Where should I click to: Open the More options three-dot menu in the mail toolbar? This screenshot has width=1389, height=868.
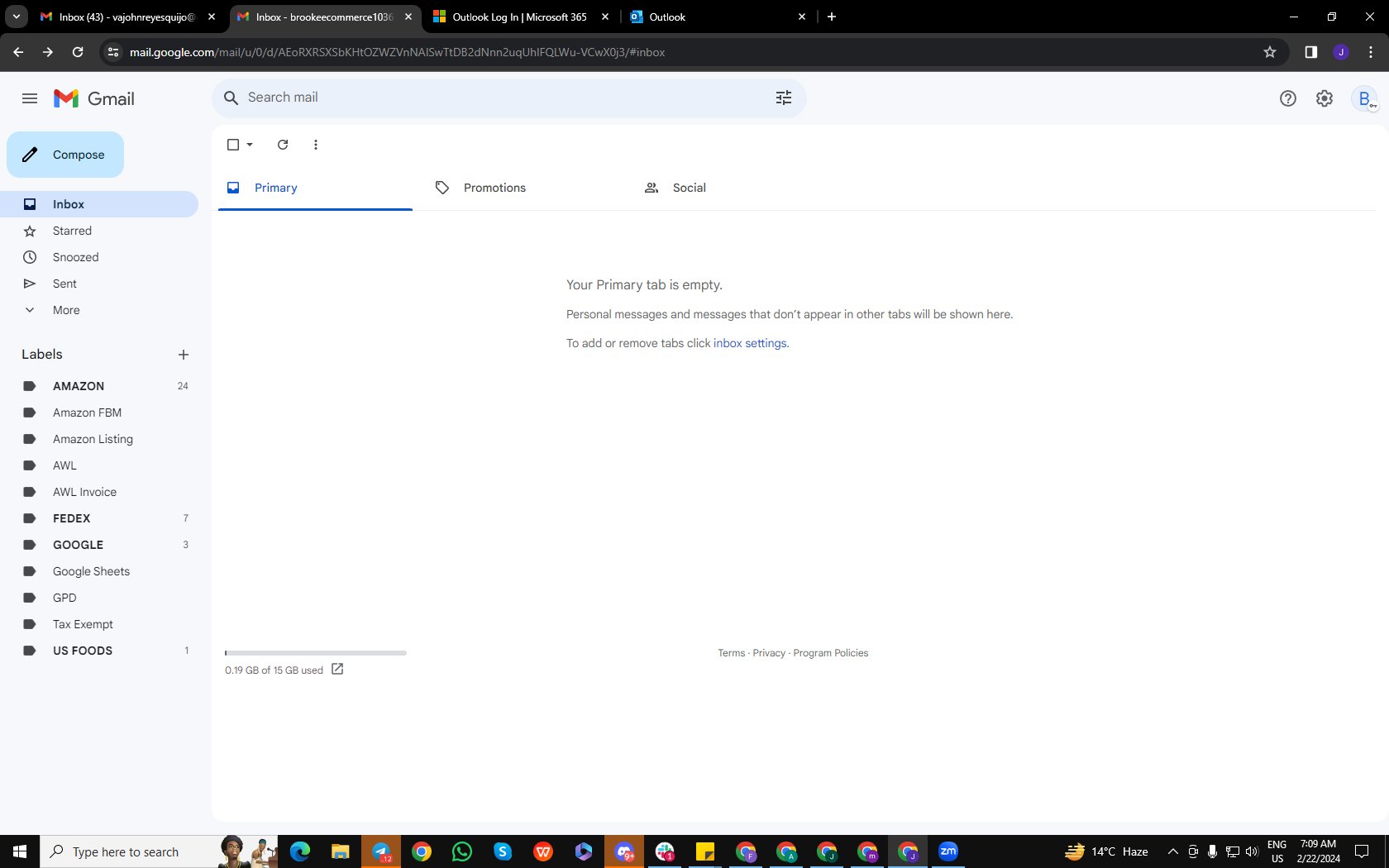316,145
